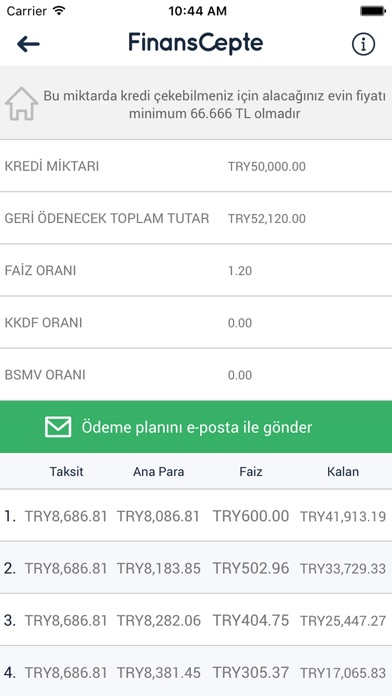
Task: Select the KREDİ MİKTARI row
Action: coord(196,166)
